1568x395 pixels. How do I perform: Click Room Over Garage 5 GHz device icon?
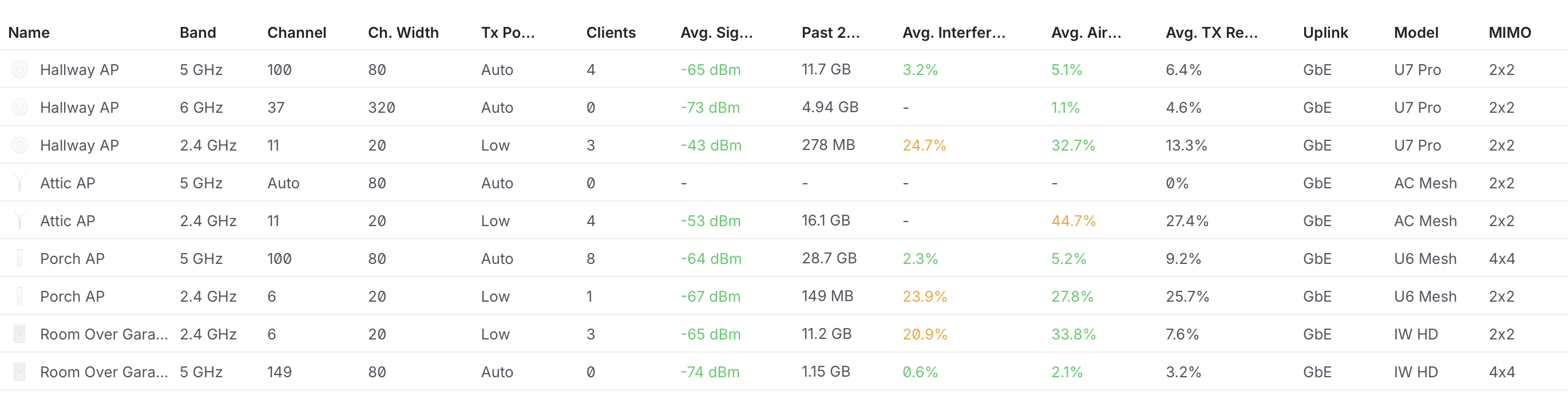coord(19,372)
